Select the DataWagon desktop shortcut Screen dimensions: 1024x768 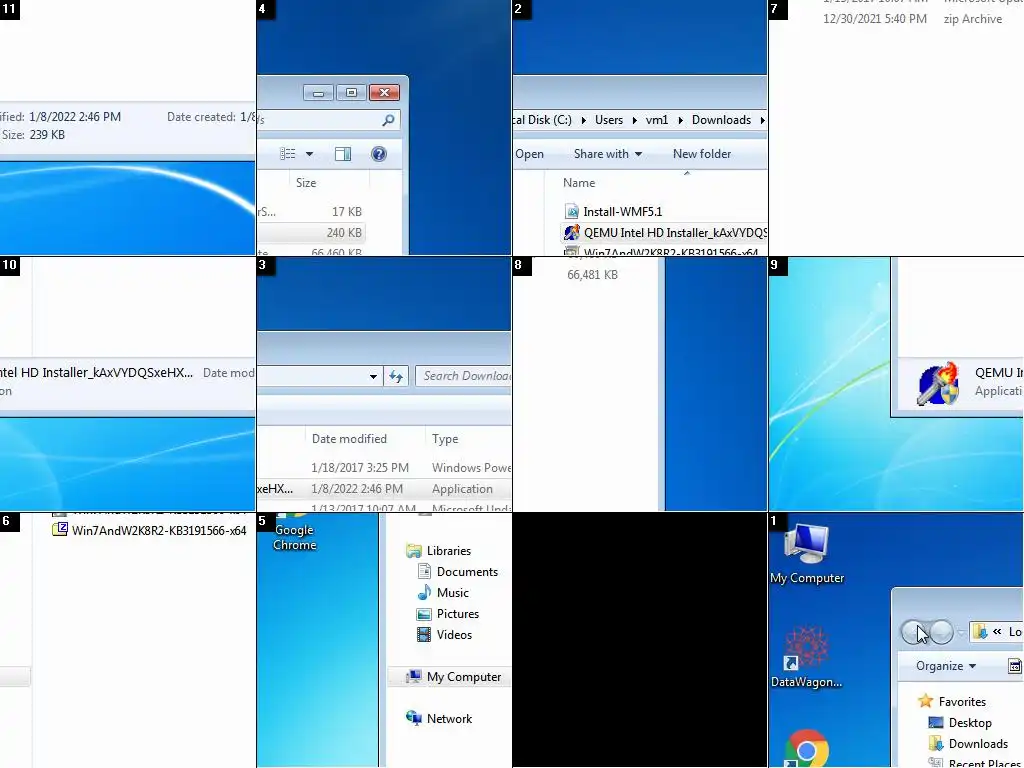point(807,656)
